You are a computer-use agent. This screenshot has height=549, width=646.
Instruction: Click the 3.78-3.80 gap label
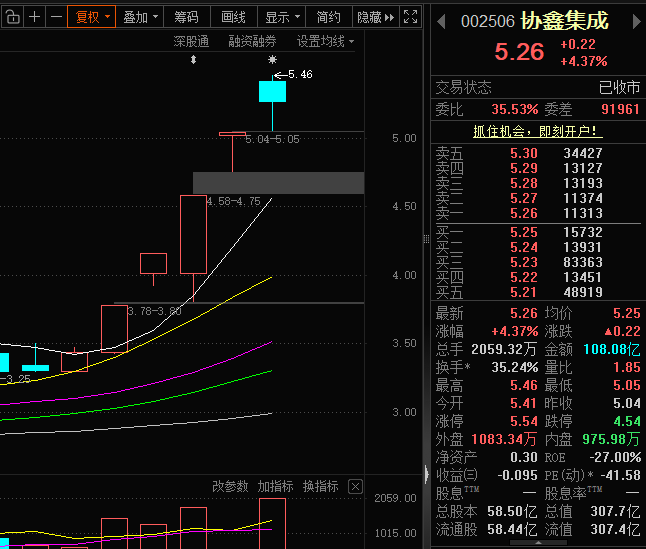pyautogui.click(x=154, y=311)
